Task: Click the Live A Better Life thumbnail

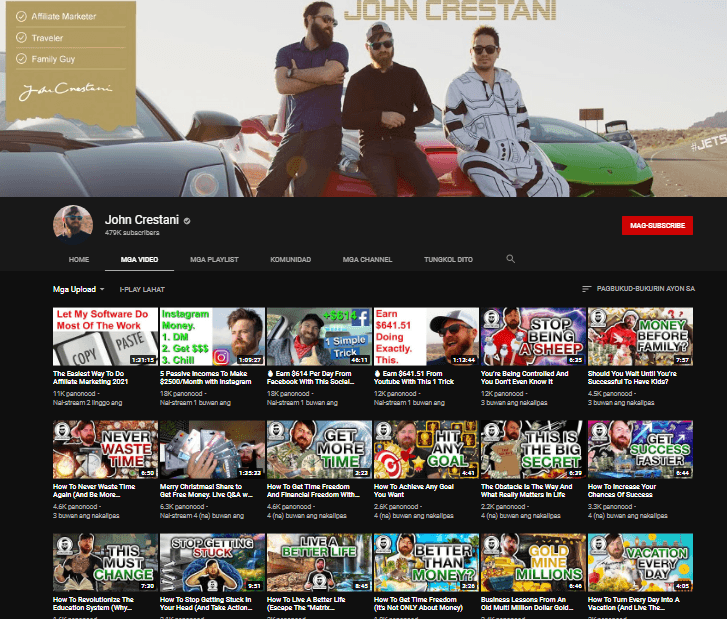Action: tap(319, 562)
